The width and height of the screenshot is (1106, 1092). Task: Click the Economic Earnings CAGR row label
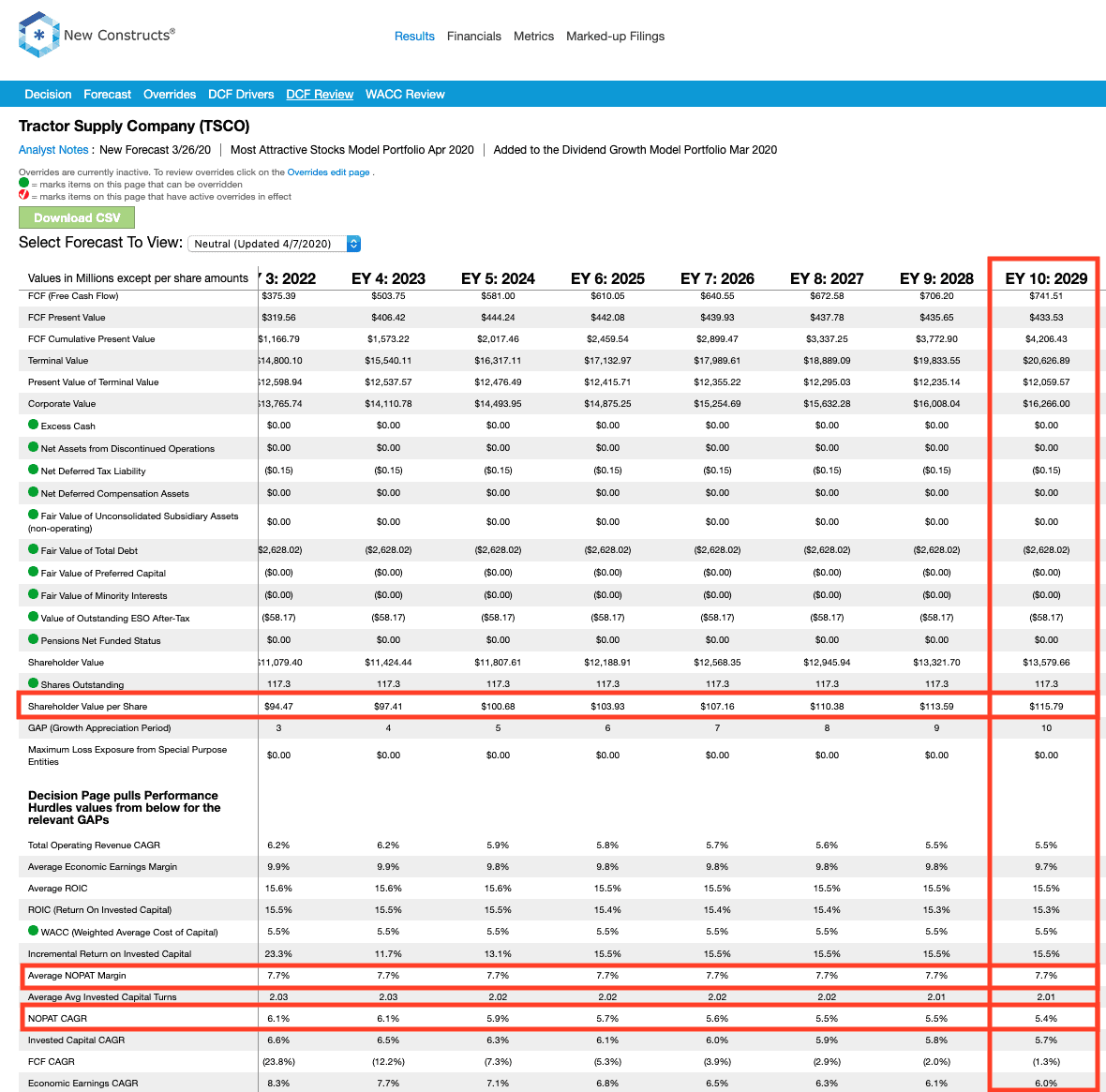coord(83,1084)
